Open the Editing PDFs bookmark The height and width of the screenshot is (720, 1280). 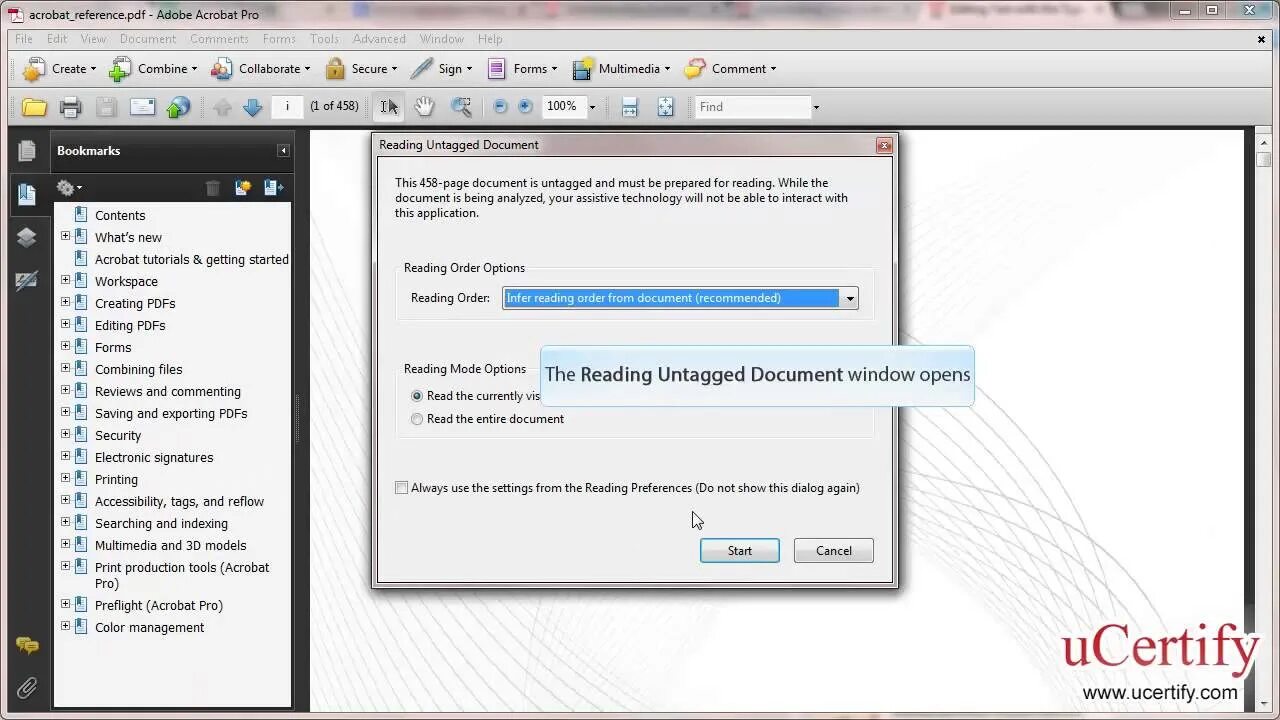130,325
